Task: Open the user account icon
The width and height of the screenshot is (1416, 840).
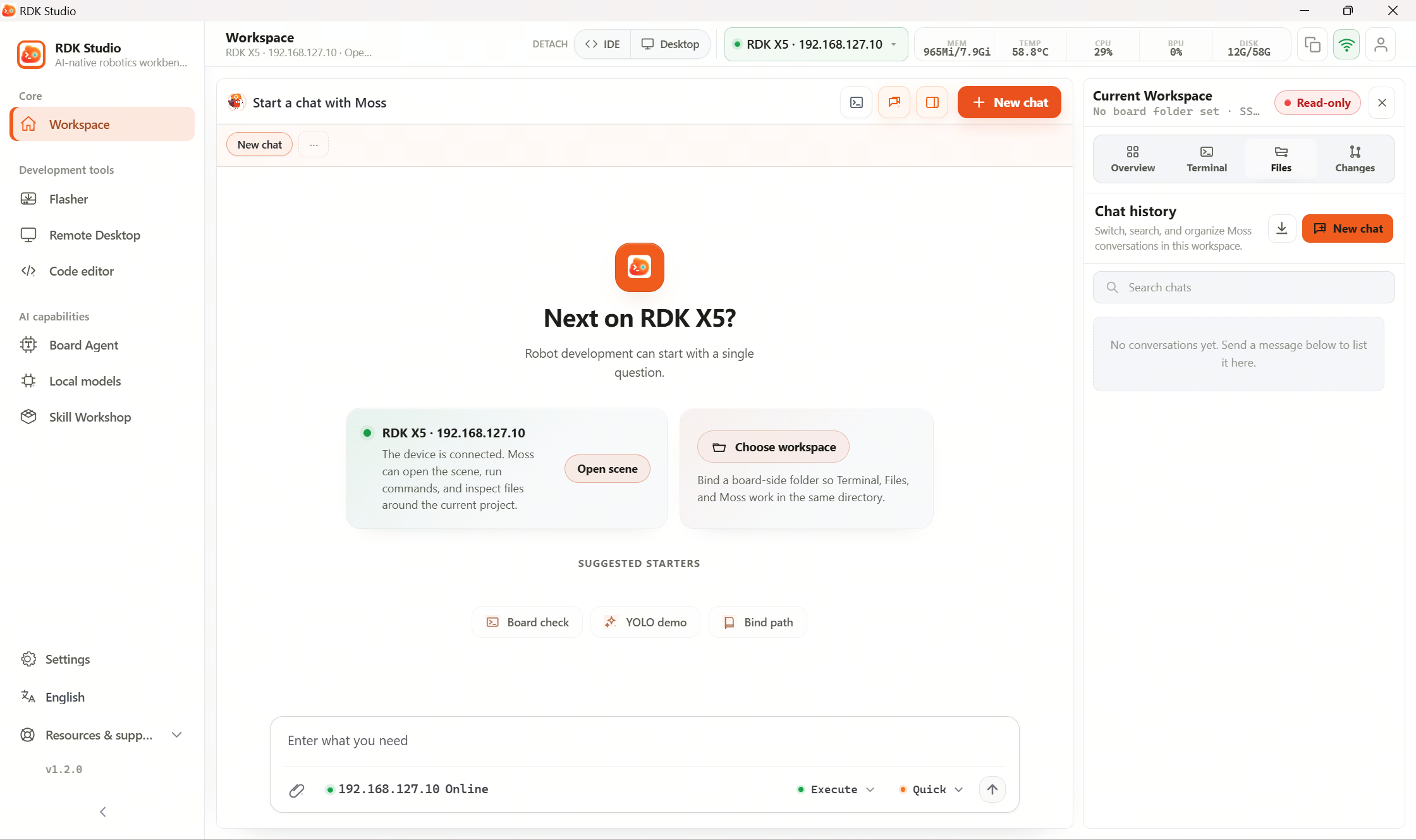Action: [1381, 44]
